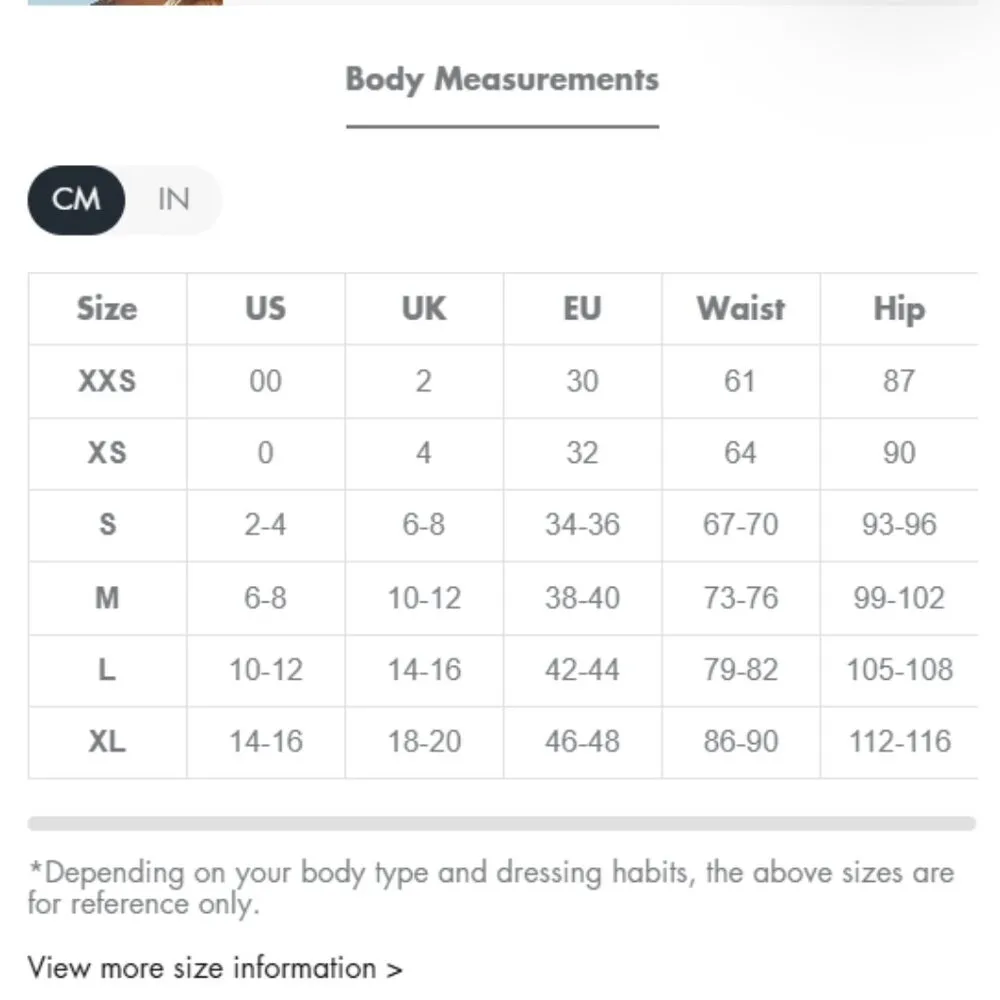The width and height of the screenshot is (1000, 1000).
Task: Select the US column header
Action: point(265,309)
